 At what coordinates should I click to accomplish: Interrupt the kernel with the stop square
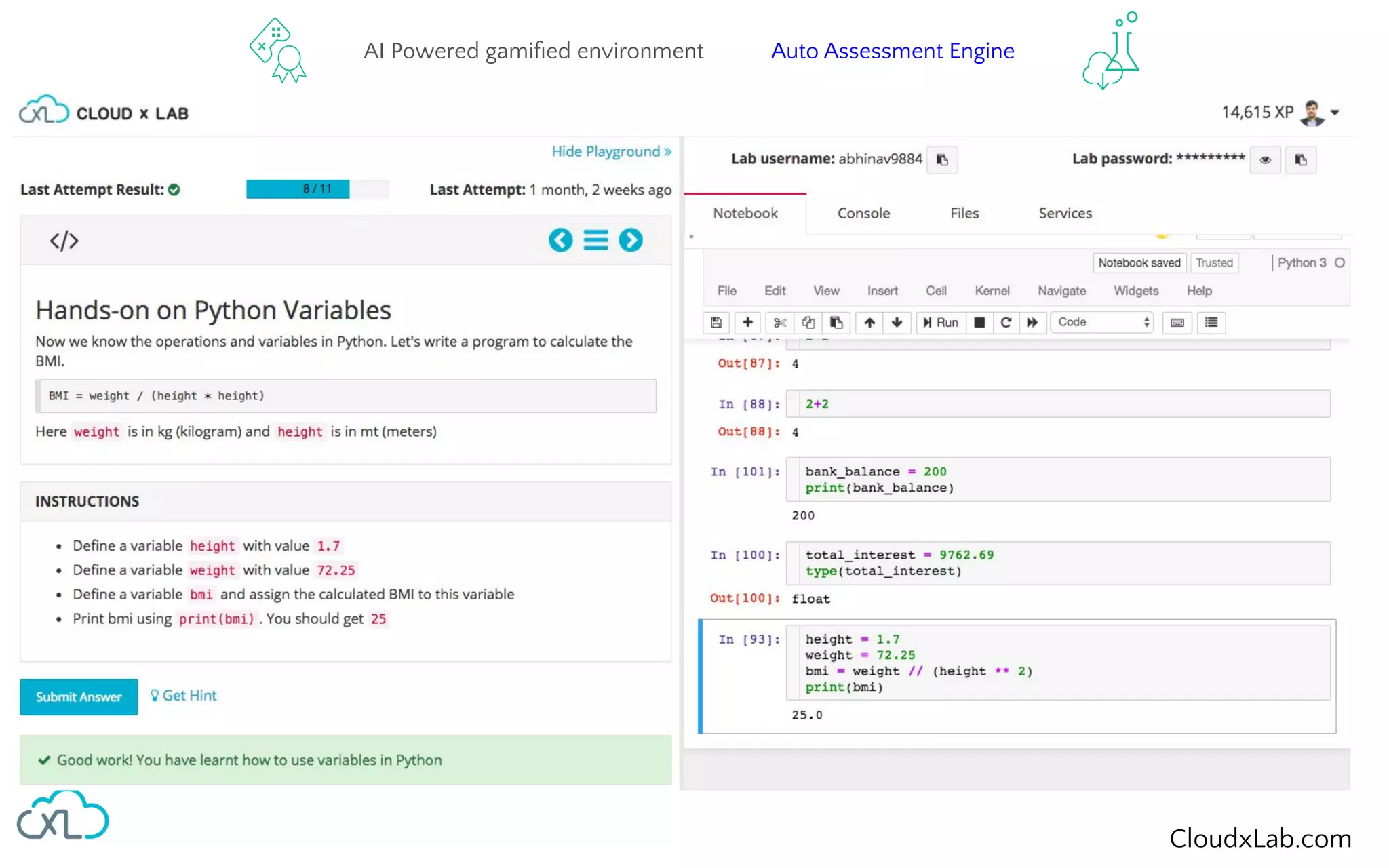[979, 323]
